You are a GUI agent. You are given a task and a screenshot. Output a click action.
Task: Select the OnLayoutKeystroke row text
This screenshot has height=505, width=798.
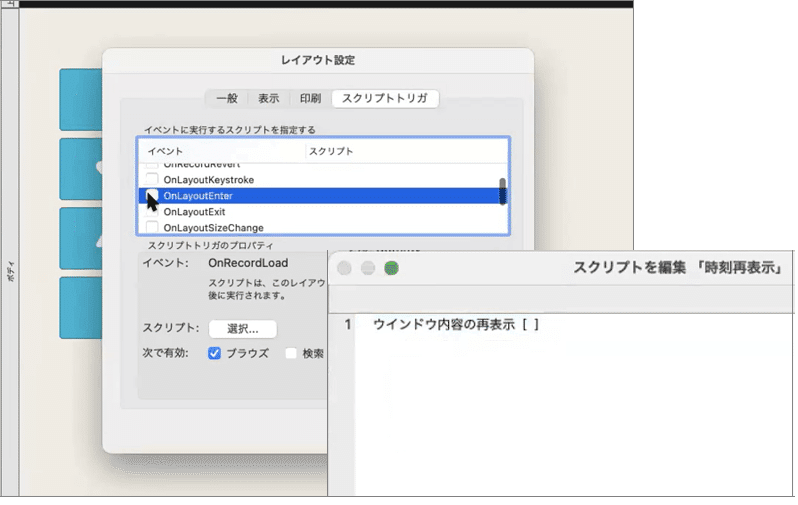(209, 180)
